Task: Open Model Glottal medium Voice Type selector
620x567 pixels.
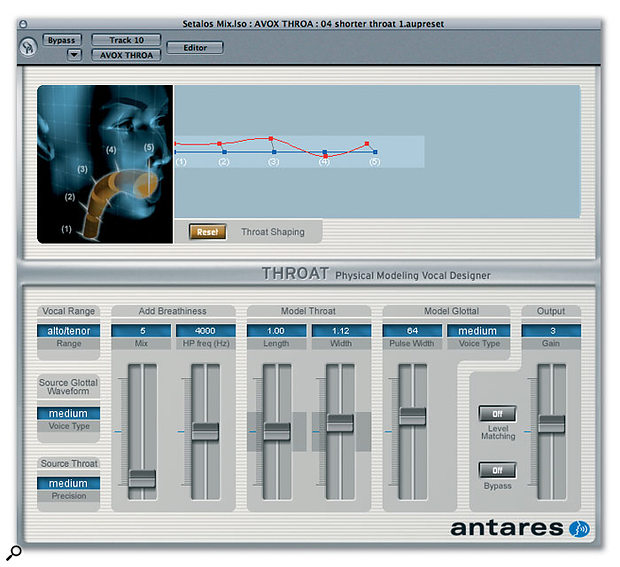Action: [x=478, y=331]
